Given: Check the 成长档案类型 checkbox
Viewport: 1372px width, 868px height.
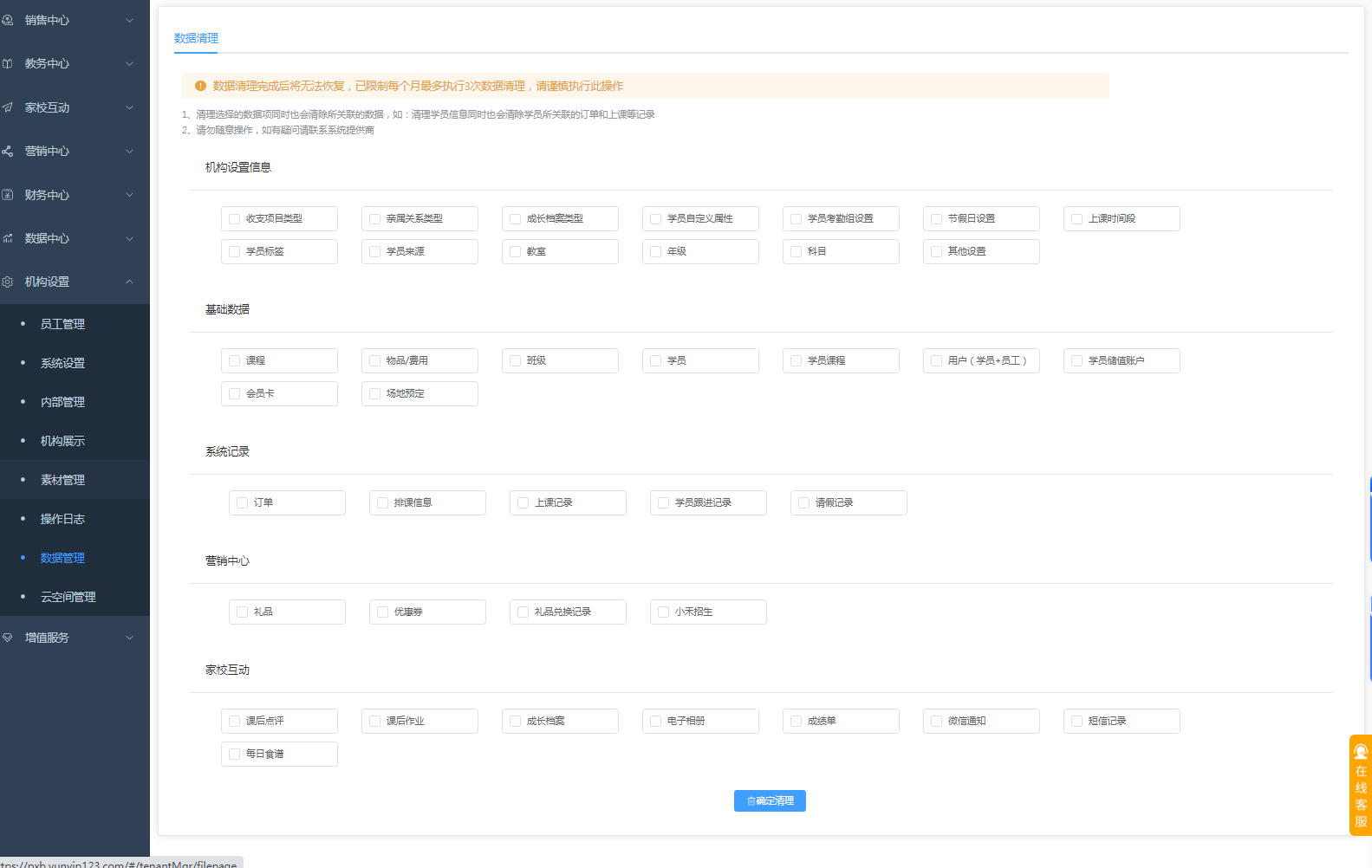Looking at the screenshot, I should pos(515,219).
